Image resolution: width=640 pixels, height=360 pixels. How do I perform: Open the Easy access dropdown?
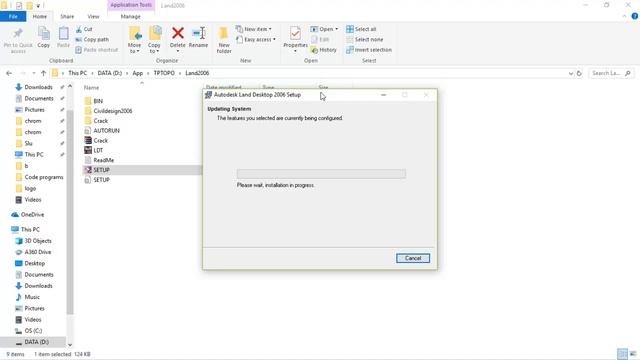point(256,40)
